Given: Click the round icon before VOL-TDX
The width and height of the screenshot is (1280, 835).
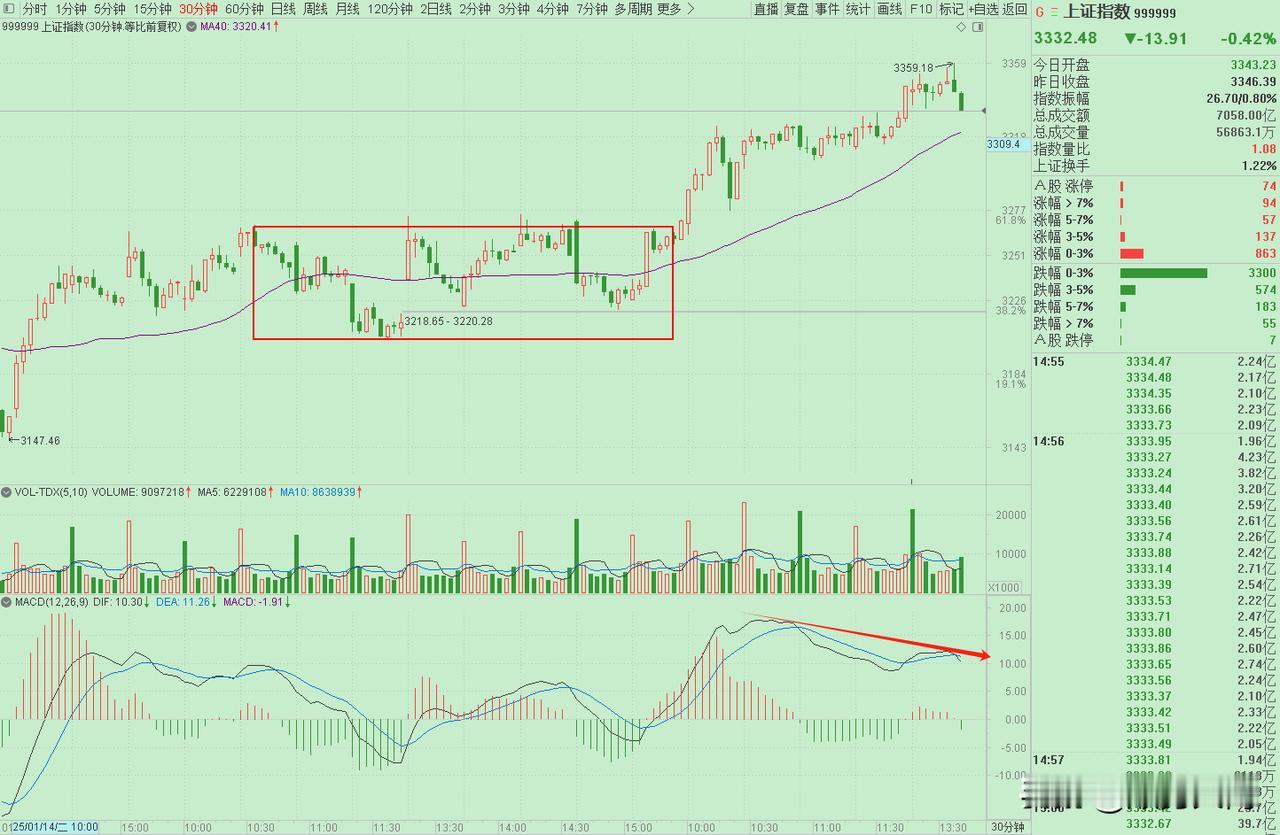Looking at the screenshot, I should tap(7, 492).
